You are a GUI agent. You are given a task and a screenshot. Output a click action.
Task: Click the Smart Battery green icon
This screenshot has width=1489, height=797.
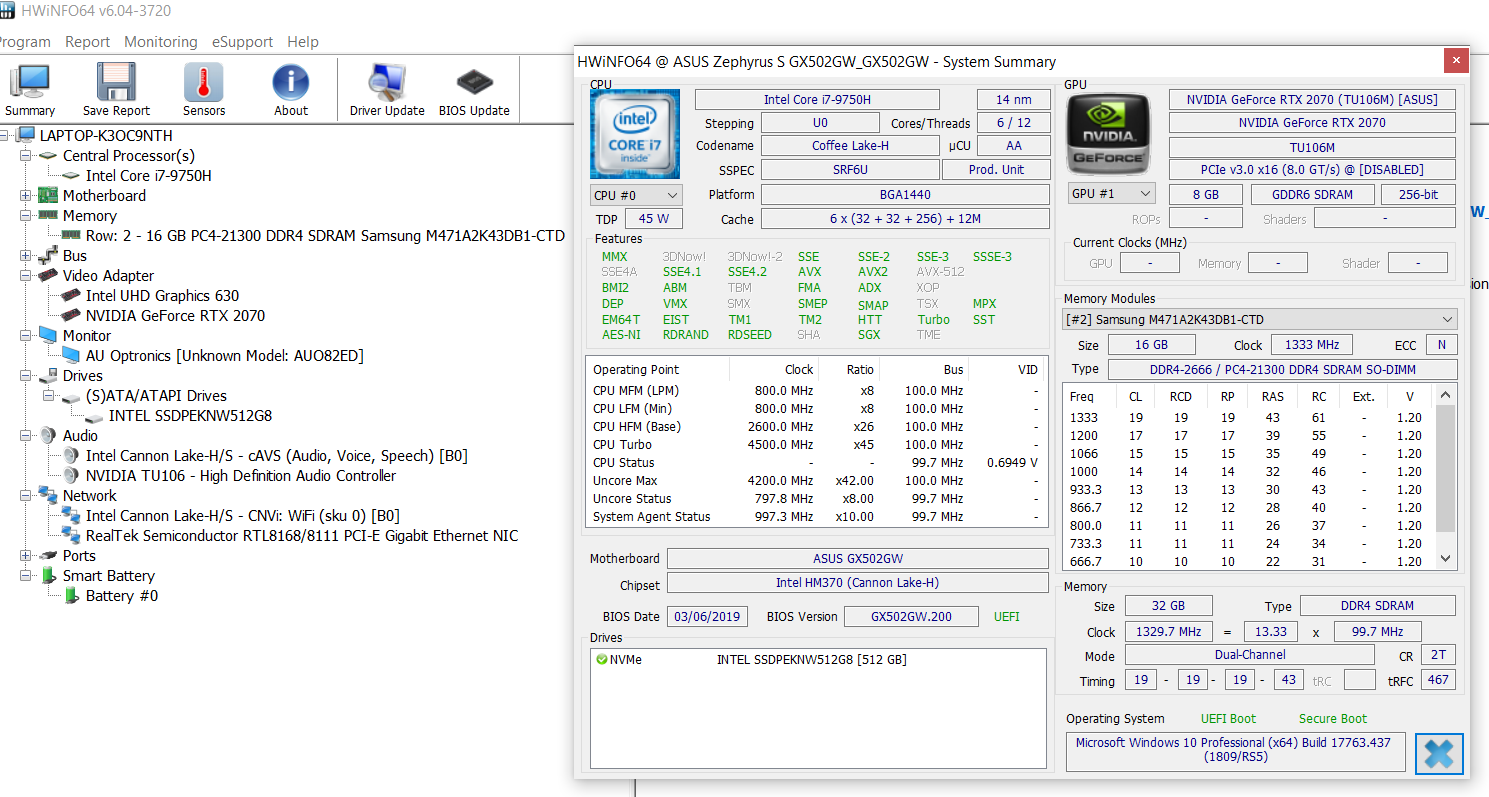pos(48,576)
